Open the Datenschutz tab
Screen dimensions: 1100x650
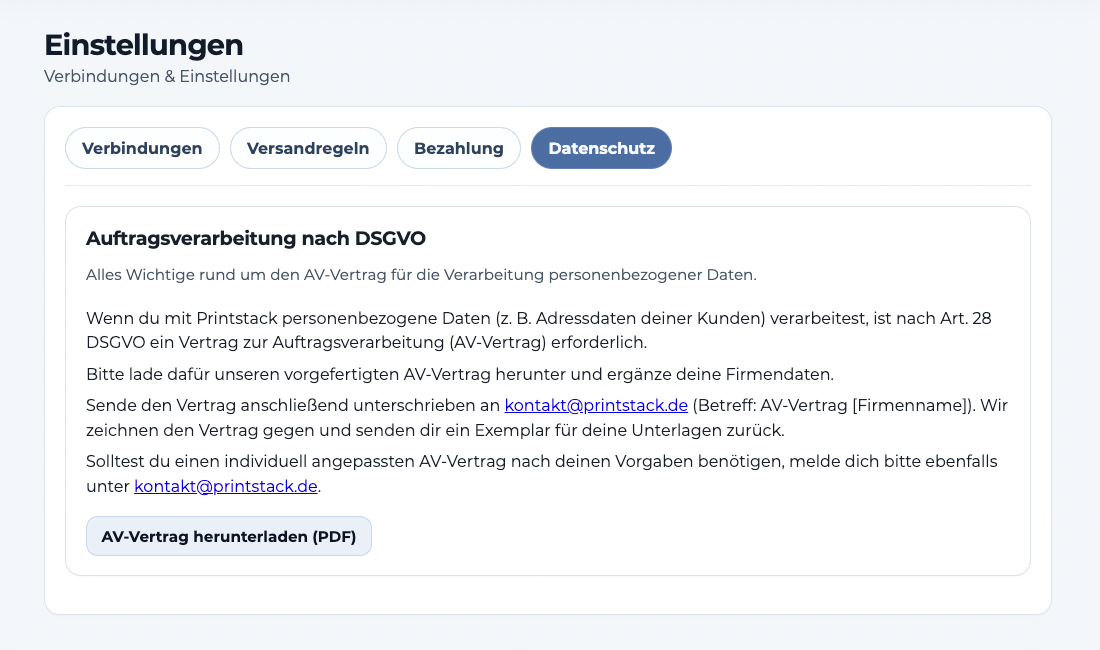click(601, 148)
